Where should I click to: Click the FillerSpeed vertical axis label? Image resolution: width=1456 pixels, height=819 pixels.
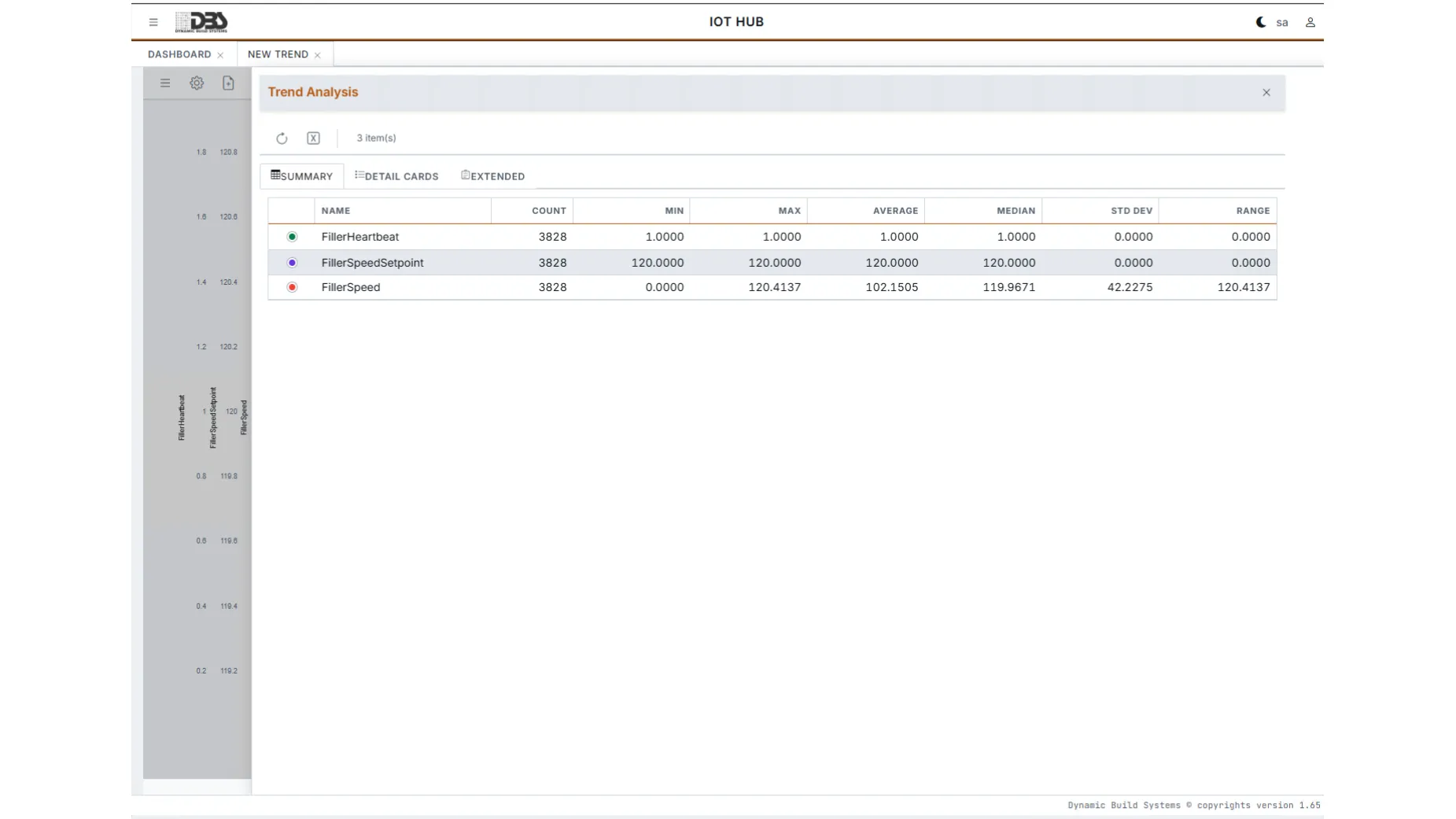pos(244,418)
